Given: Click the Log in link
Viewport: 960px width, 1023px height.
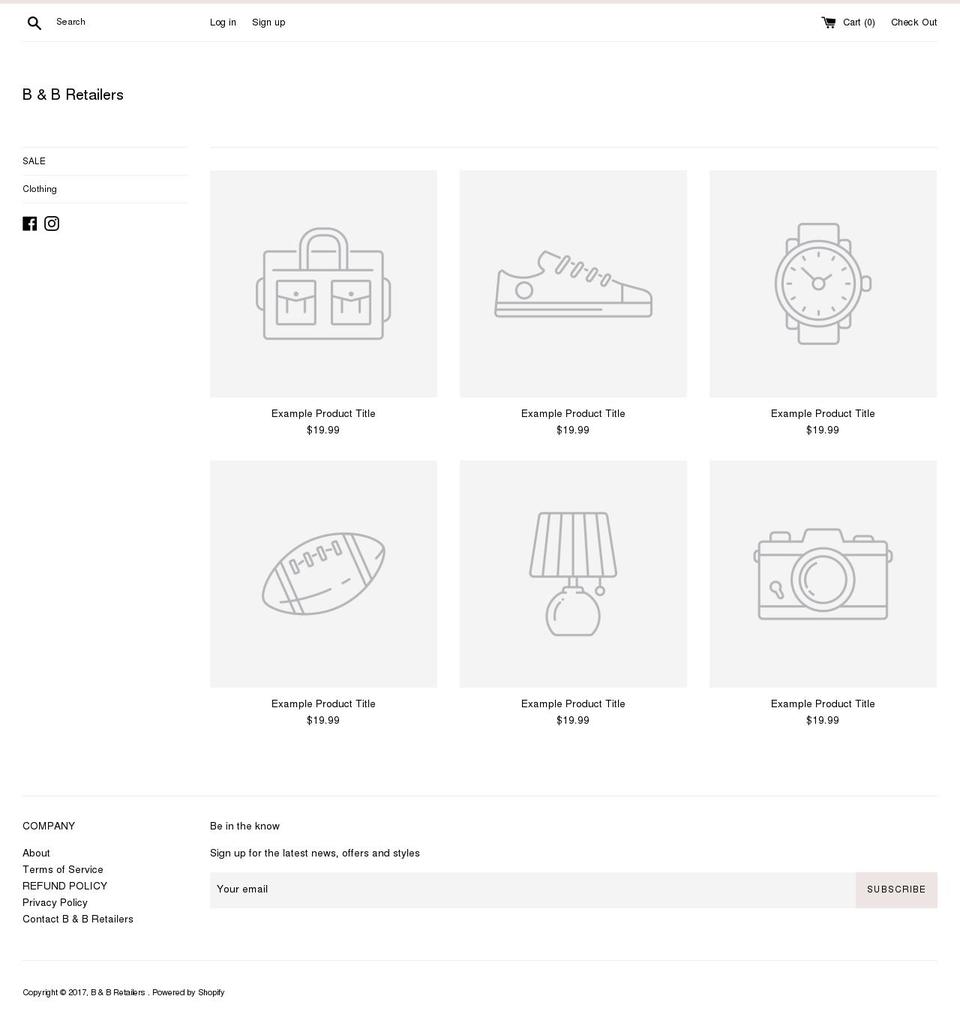Looking at the screenshot, I should (x=222, y=22).
